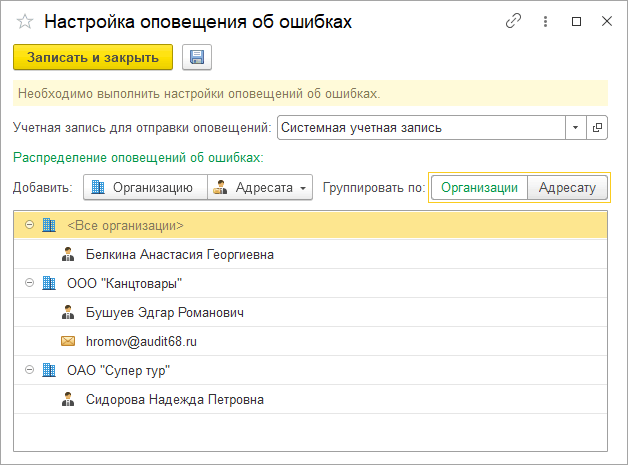Viewport: 628px width, 465px height.
Task: Click the envelope icon for hromov@audit68.ru
Action: (x=68, y=341)
